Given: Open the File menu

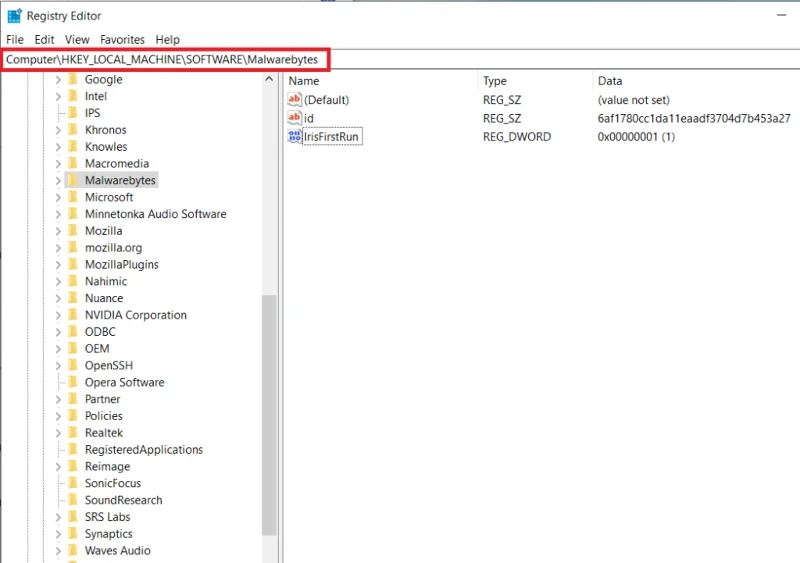Looking at the screenshot, I should point(15,39).
